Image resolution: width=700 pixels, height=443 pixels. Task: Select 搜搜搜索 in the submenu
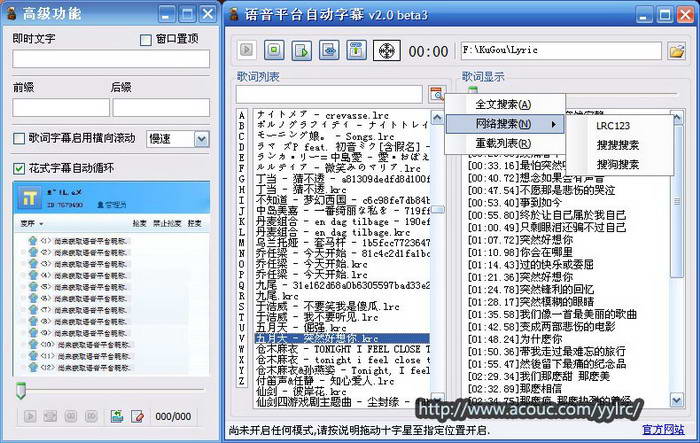tap(618, 145)
